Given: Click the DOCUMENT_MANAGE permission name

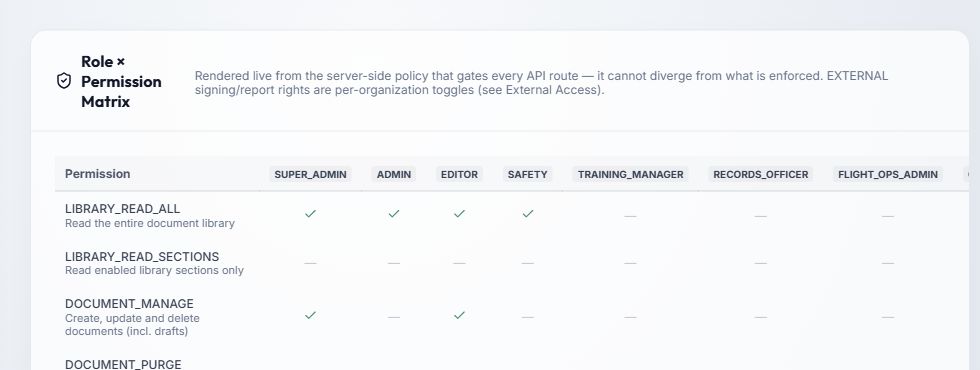Looking at the screenshot, I should 129,304.
